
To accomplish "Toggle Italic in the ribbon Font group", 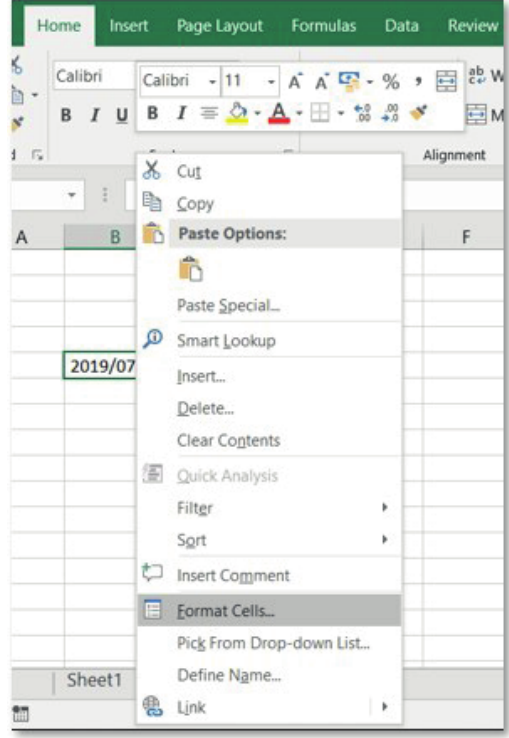I will click(95, 115).
